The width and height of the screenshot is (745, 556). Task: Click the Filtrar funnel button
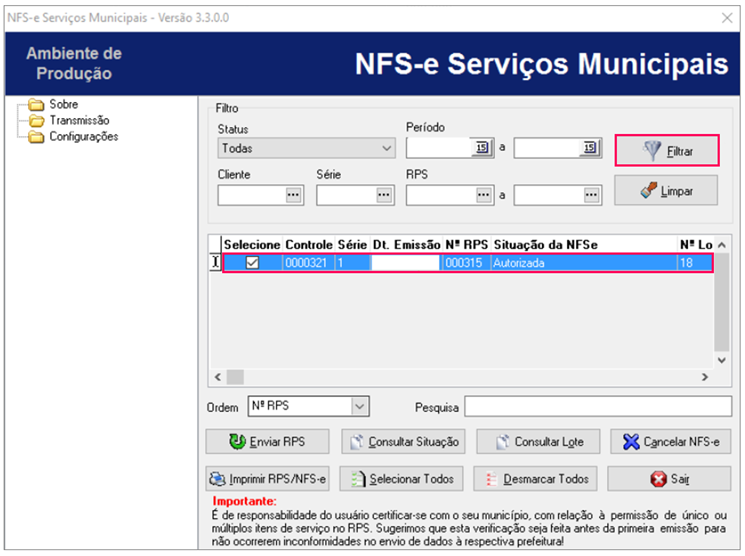click(x=668, y=151)
